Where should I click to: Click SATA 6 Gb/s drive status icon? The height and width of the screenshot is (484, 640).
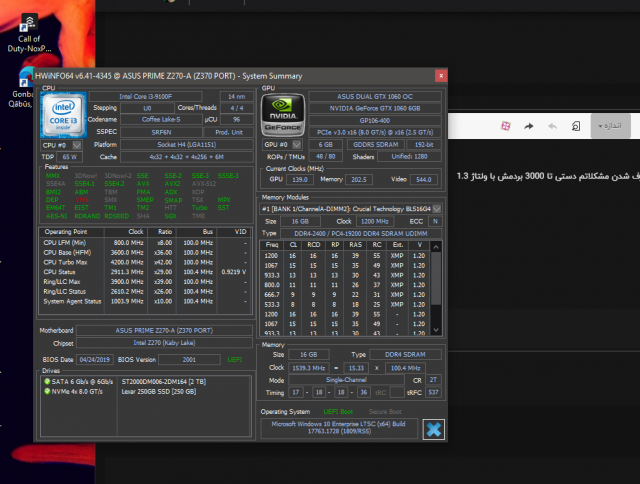pyautogui.click(x=47, y=382)
